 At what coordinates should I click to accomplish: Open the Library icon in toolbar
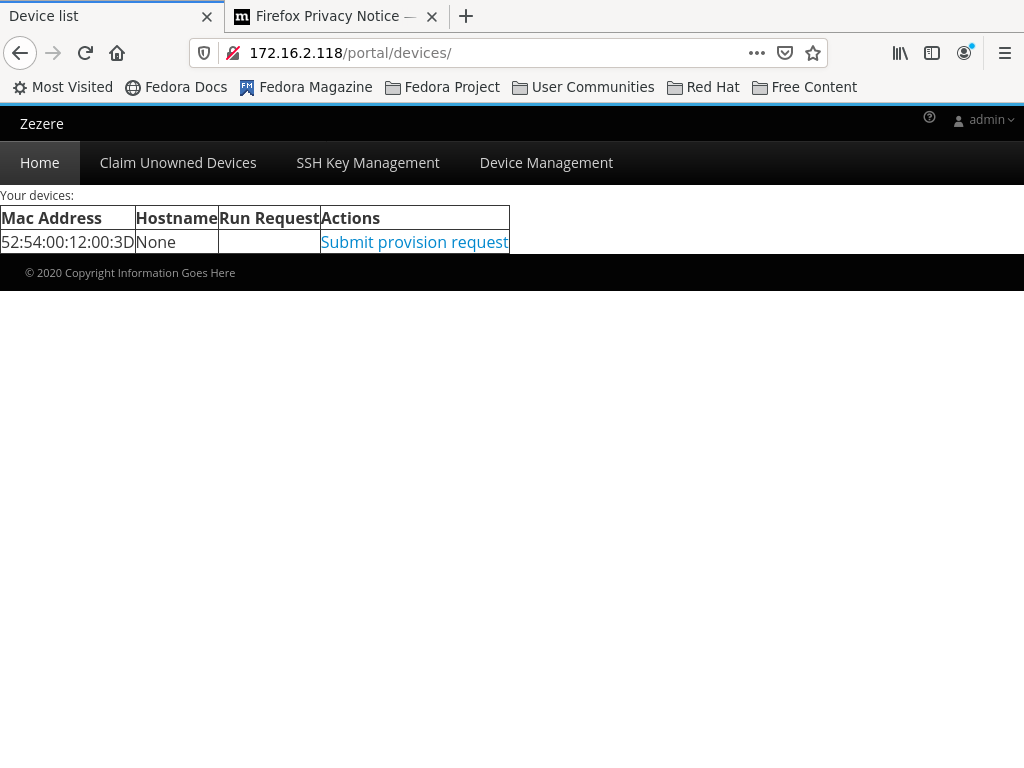point(900,53)
